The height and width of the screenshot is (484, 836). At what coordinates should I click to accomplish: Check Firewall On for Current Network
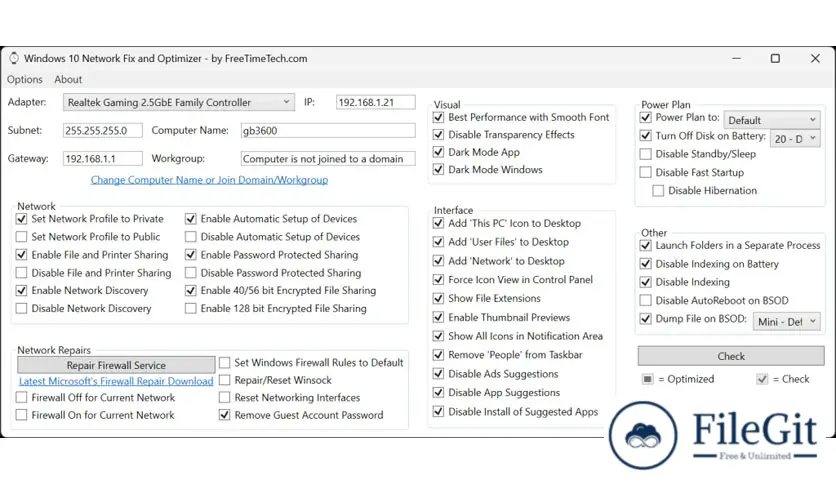[21, 415]
